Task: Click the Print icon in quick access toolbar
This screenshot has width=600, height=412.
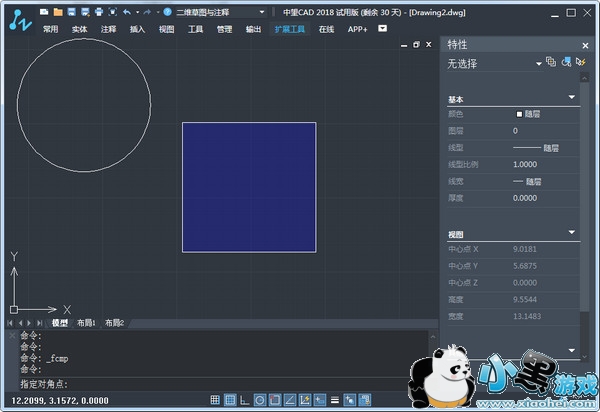Action: click(x=98, y=12)
